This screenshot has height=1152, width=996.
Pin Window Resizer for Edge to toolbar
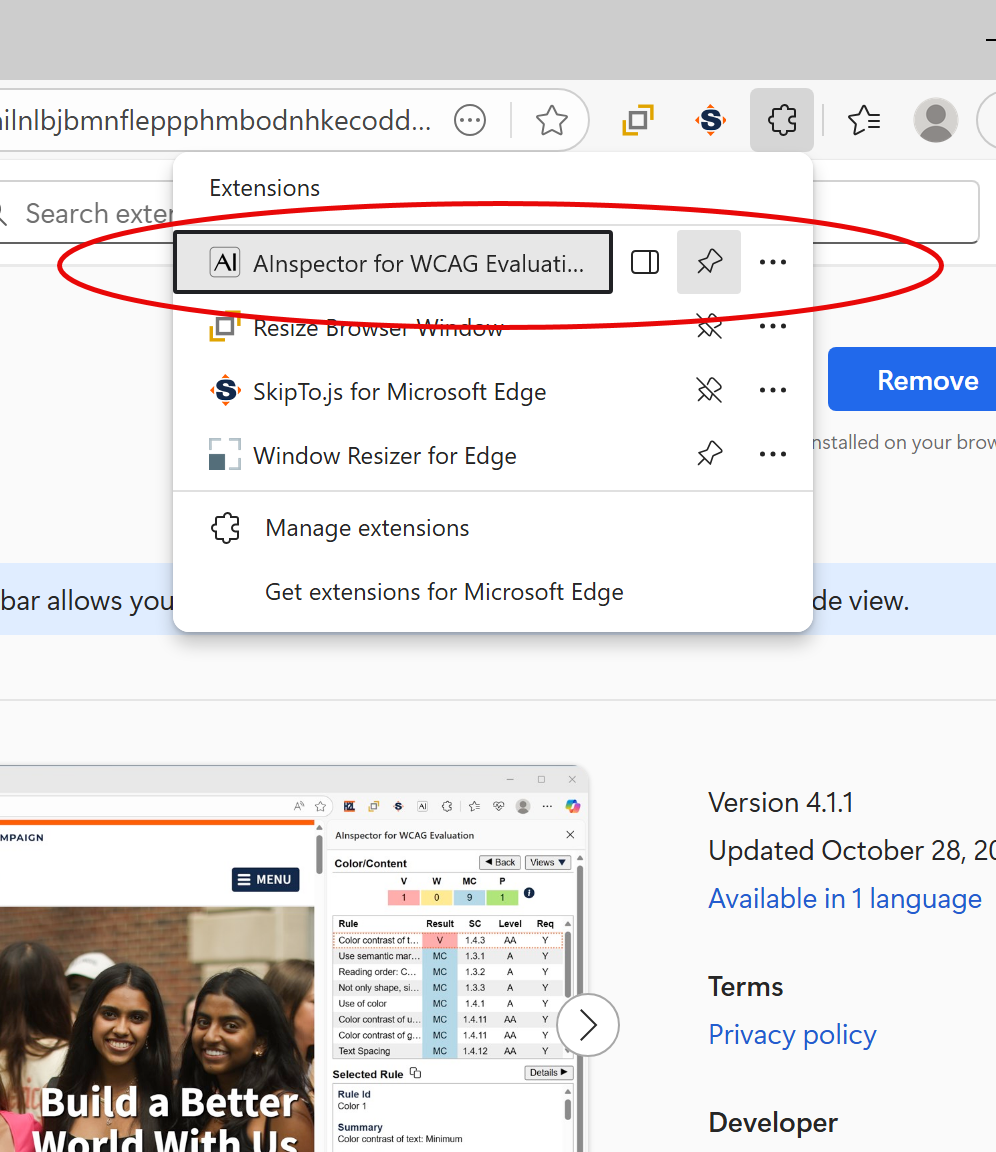coord(709,455)
